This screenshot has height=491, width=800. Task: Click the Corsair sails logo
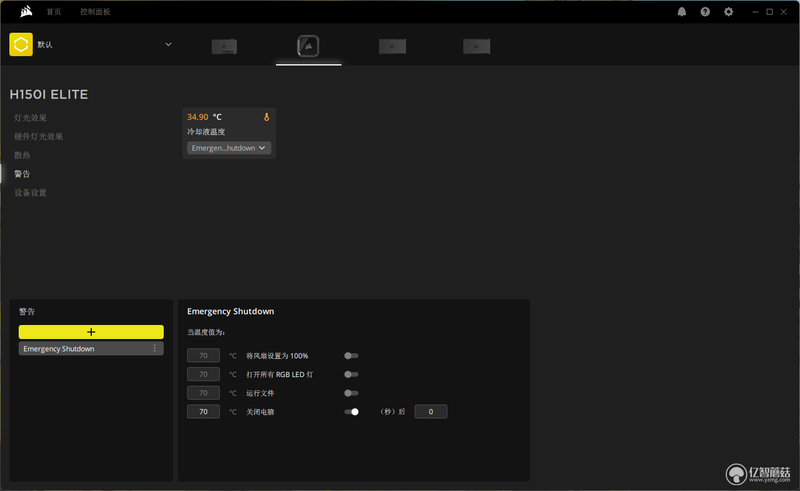(x=26, y=11)
